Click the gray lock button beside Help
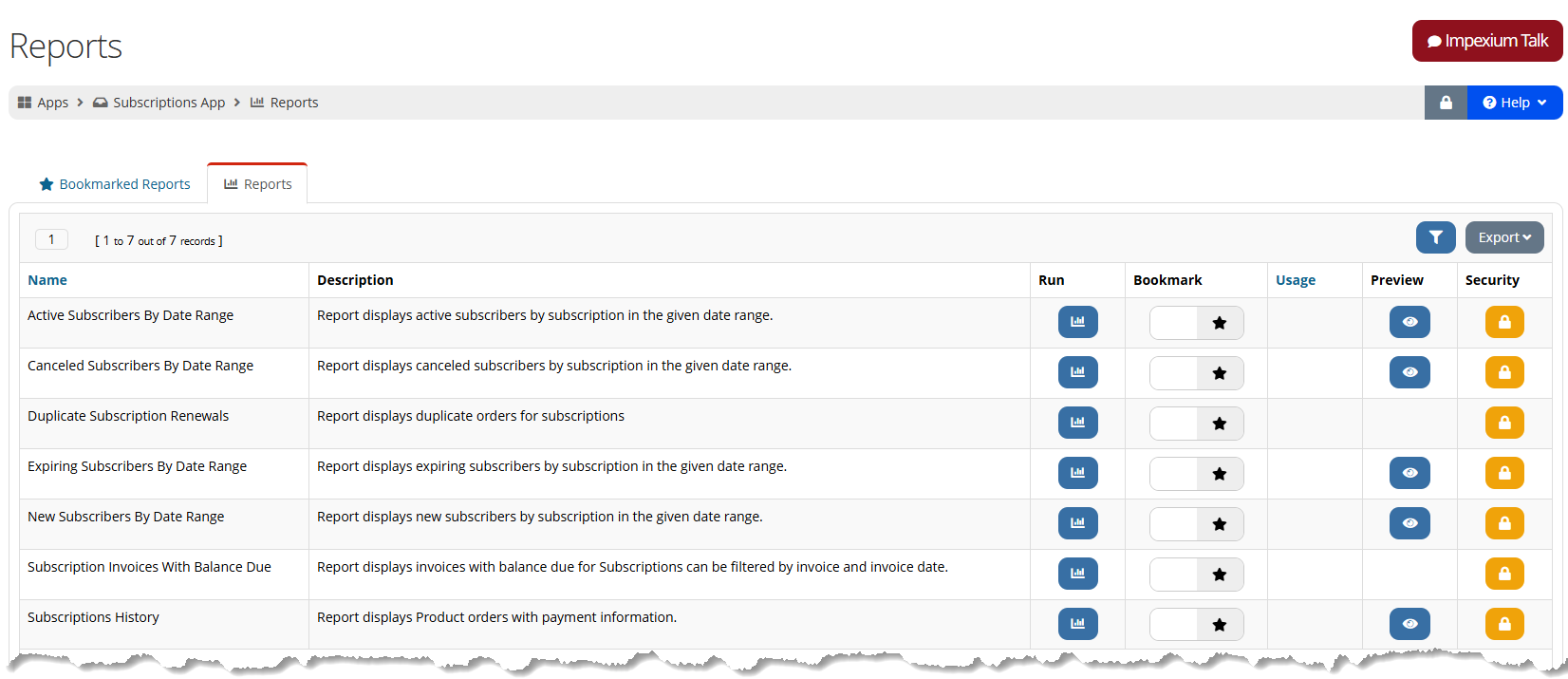1568x679 pixels. point(1446,103)
